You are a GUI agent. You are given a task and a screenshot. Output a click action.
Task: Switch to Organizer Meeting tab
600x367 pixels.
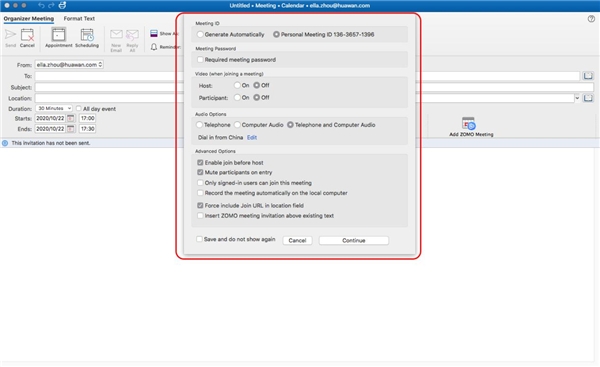pos(29,18)
